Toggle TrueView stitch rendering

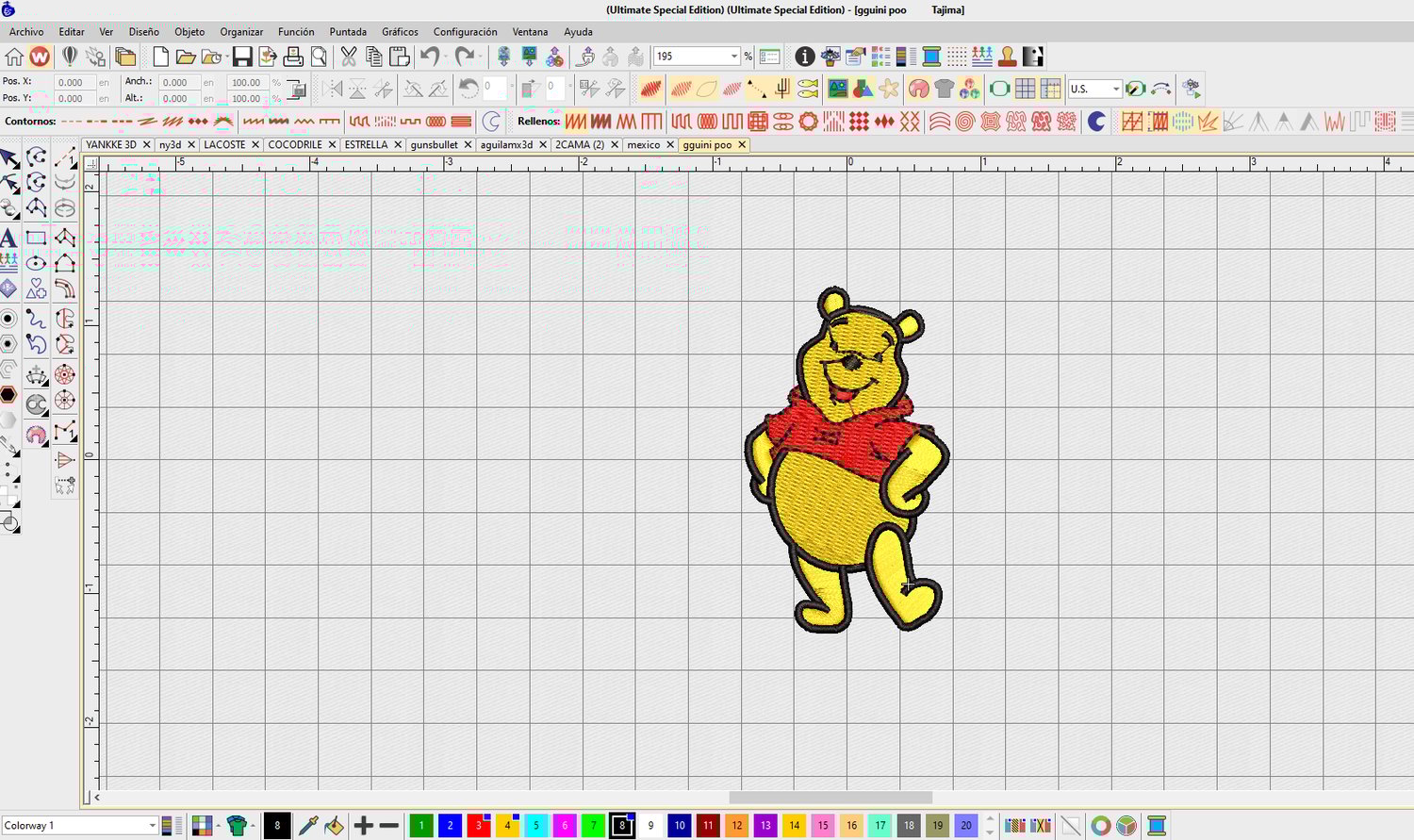[651, 89]
